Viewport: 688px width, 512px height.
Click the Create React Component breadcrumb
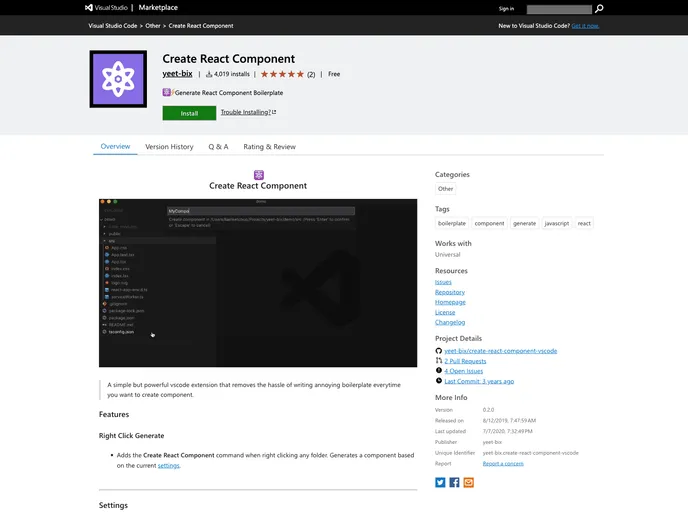pos(201,26)
